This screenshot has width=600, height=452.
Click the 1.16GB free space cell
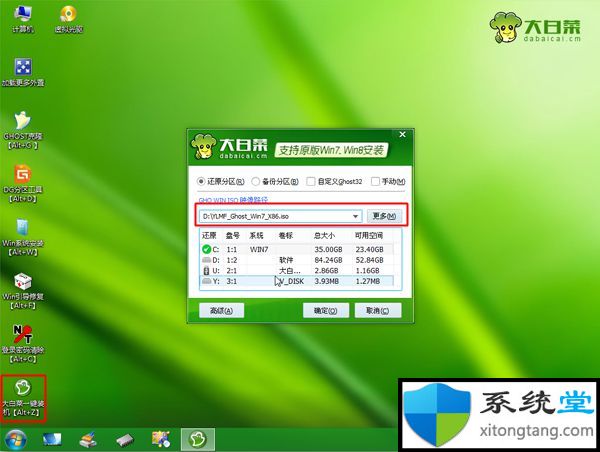[367, 271]
